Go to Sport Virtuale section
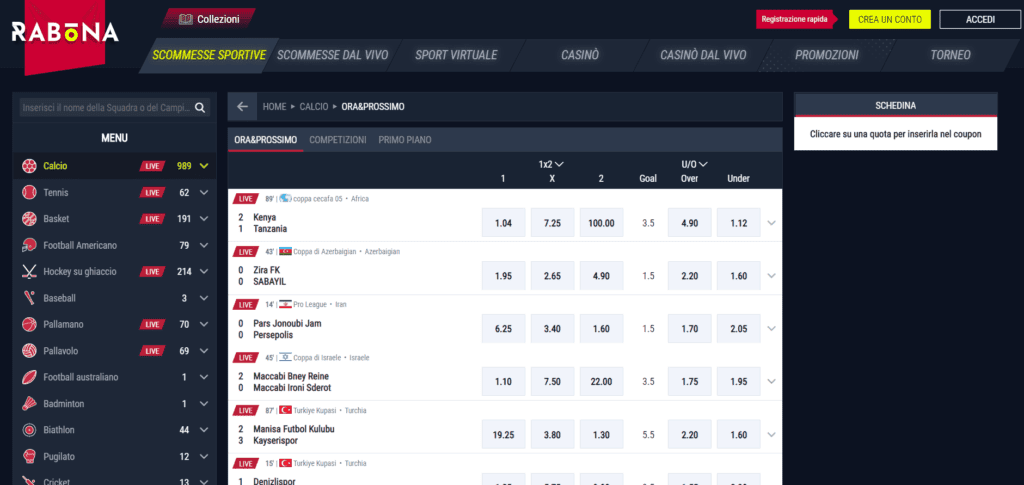 click(x=456, y=55)
